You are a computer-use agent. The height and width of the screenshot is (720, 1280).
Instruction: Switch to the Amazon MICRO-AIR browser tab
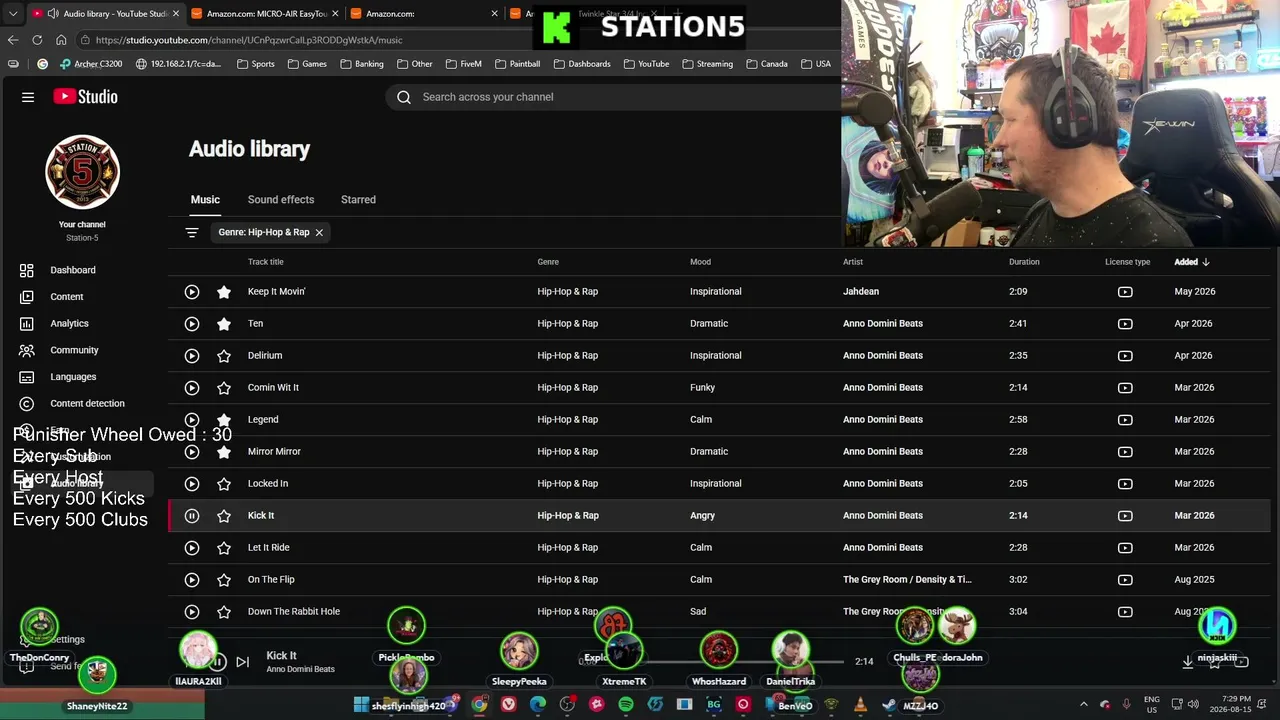[x=265, y=14]
